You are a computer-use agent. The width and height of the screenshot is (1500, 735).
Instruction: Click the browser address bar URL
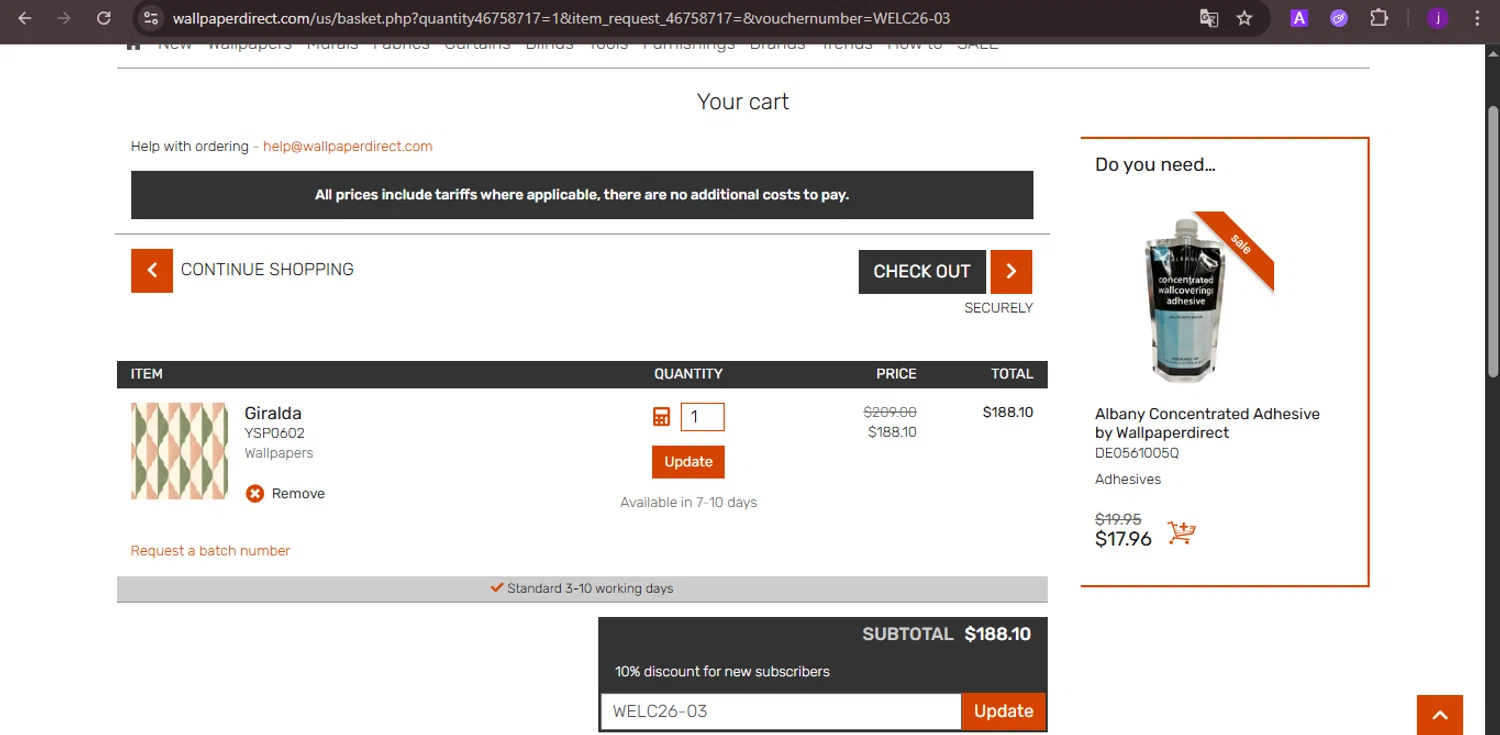(561, 18)
